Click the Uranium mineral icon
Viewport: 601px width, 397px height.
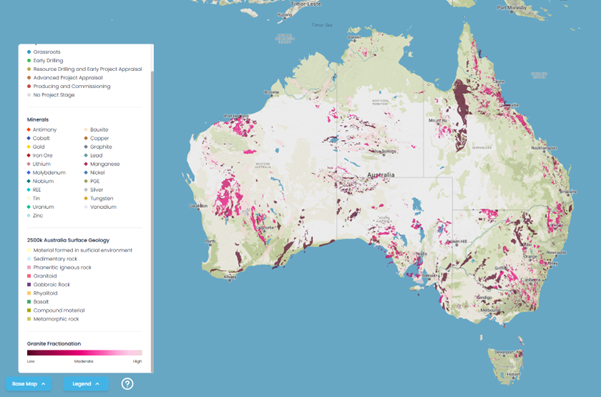click(x=29, y=207)
